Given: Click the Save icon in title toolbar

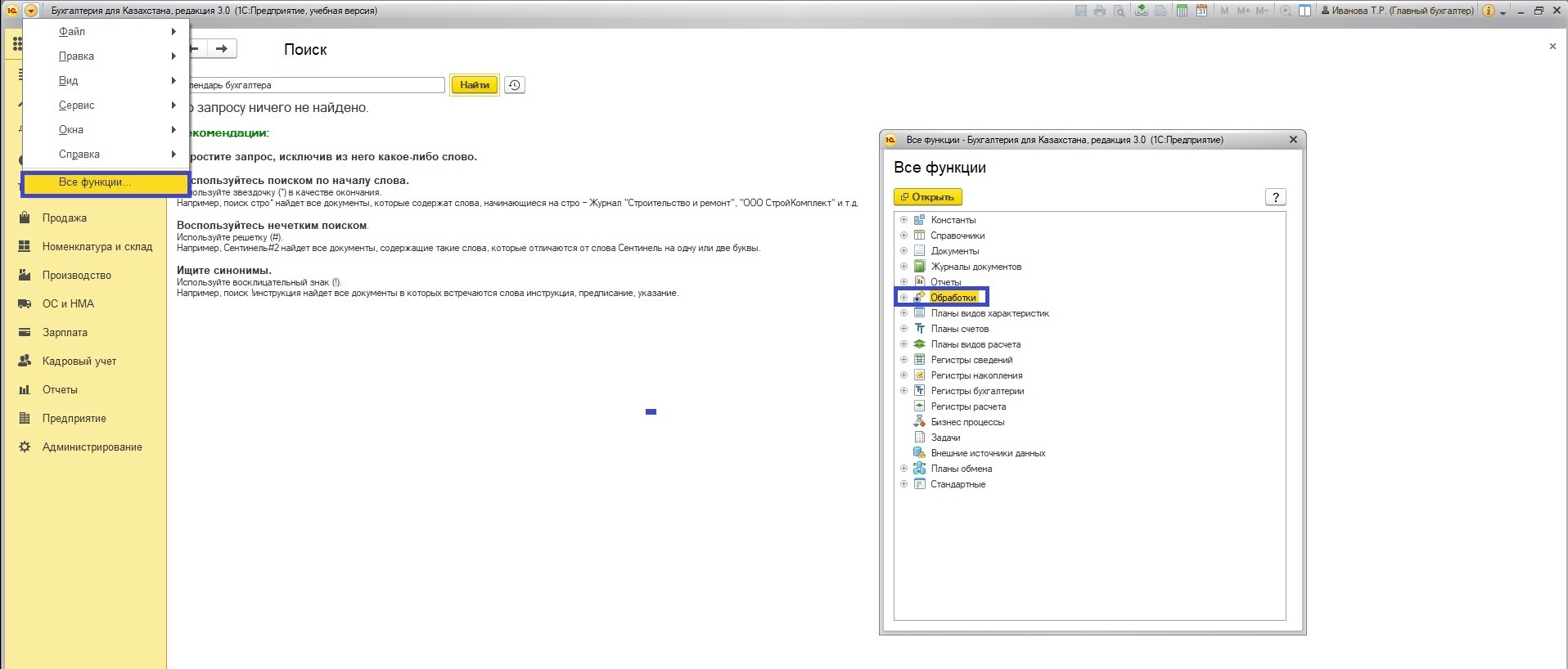Looking at the screenshot, I should point(1080,11).
